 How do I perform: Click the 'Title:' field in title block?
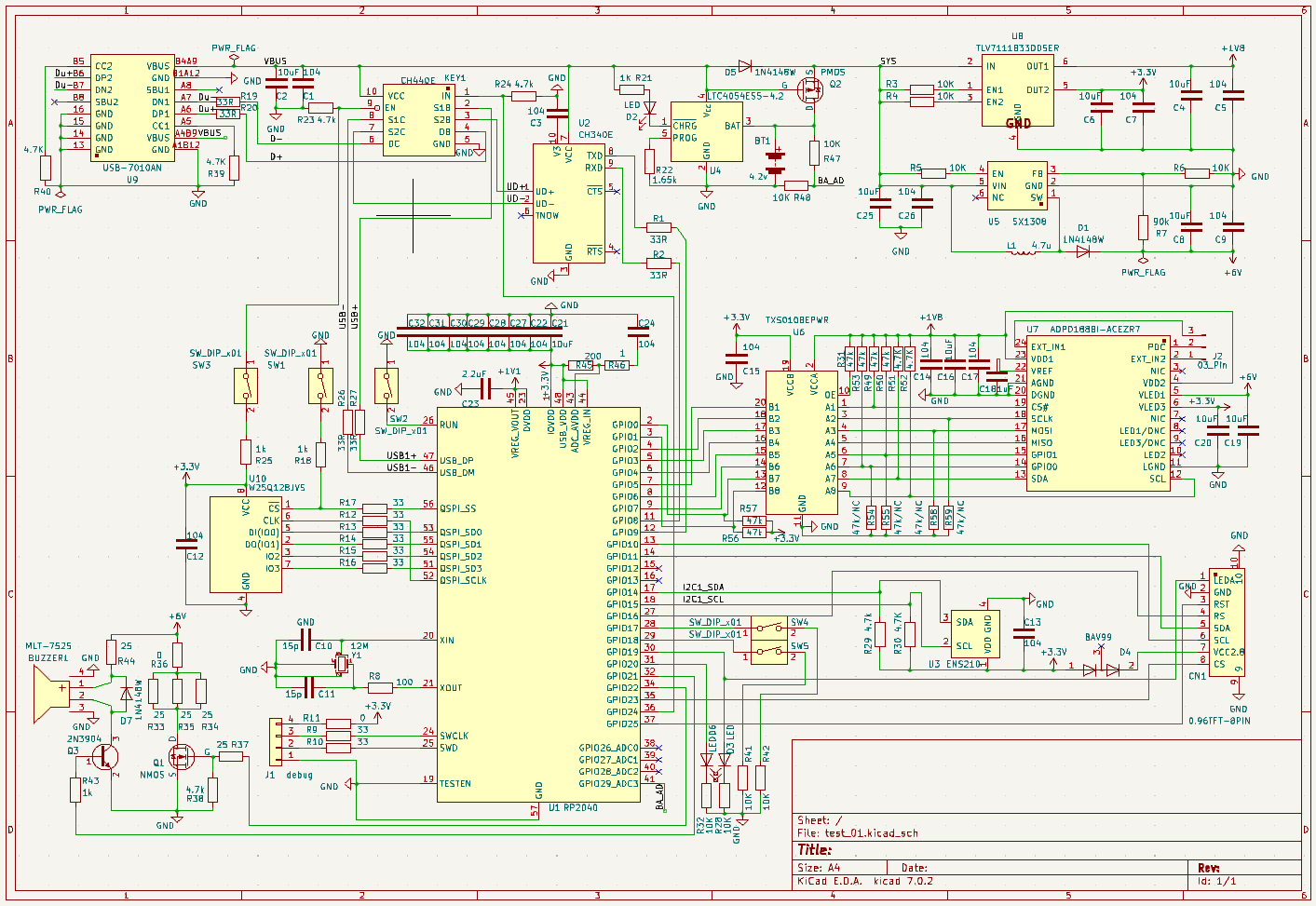(814, 850)
